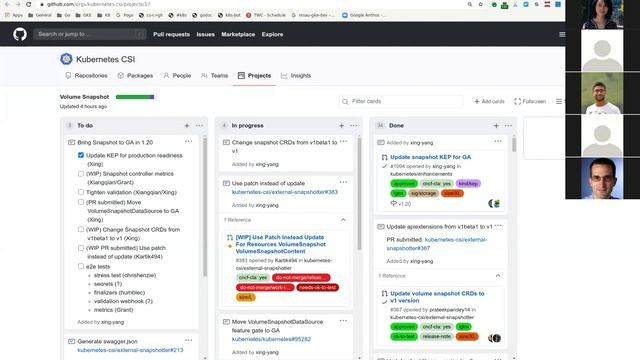Open Done column options menu

click(x=509, y=126)
